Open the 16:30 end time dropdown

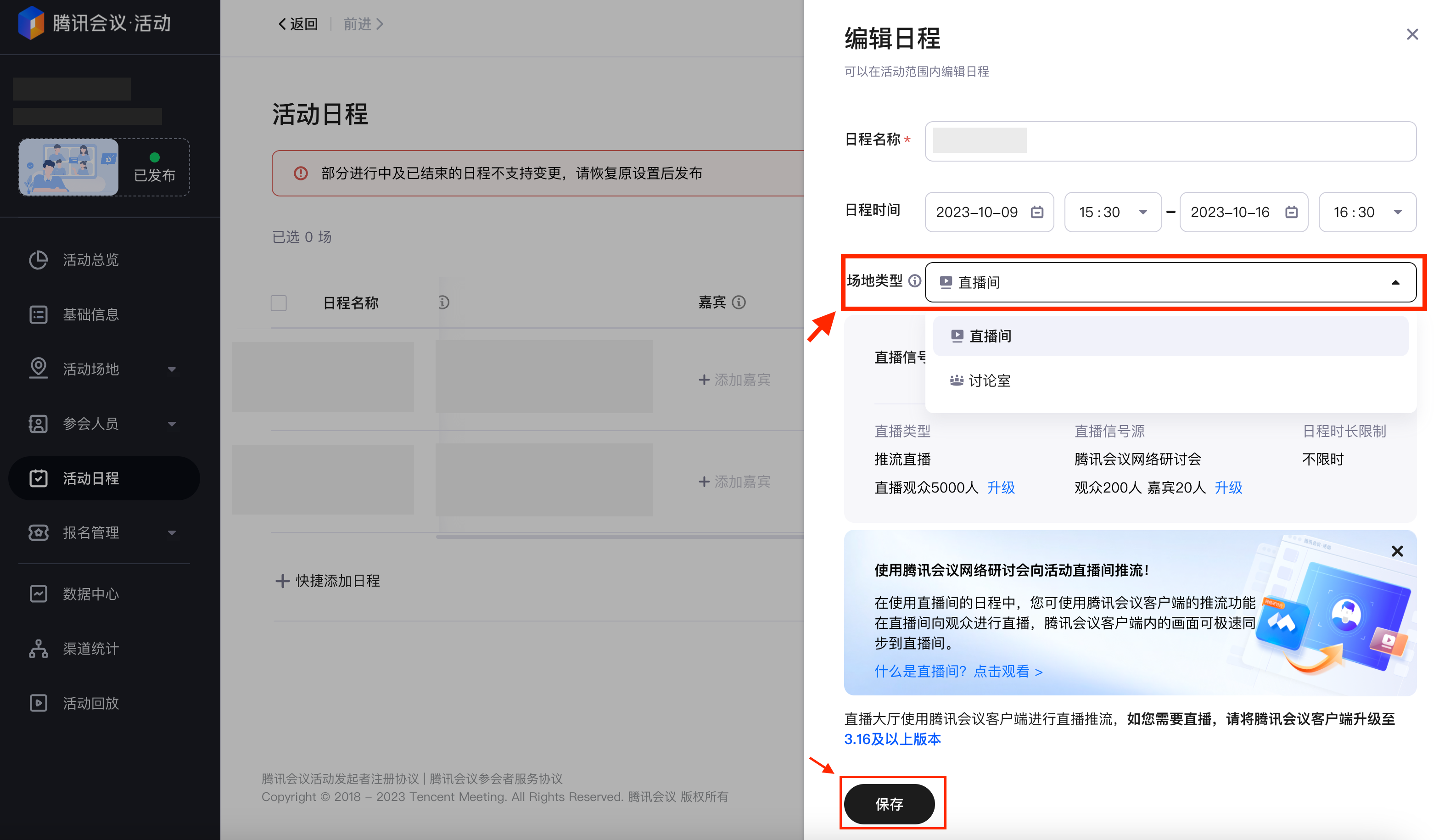(1367, 212)
